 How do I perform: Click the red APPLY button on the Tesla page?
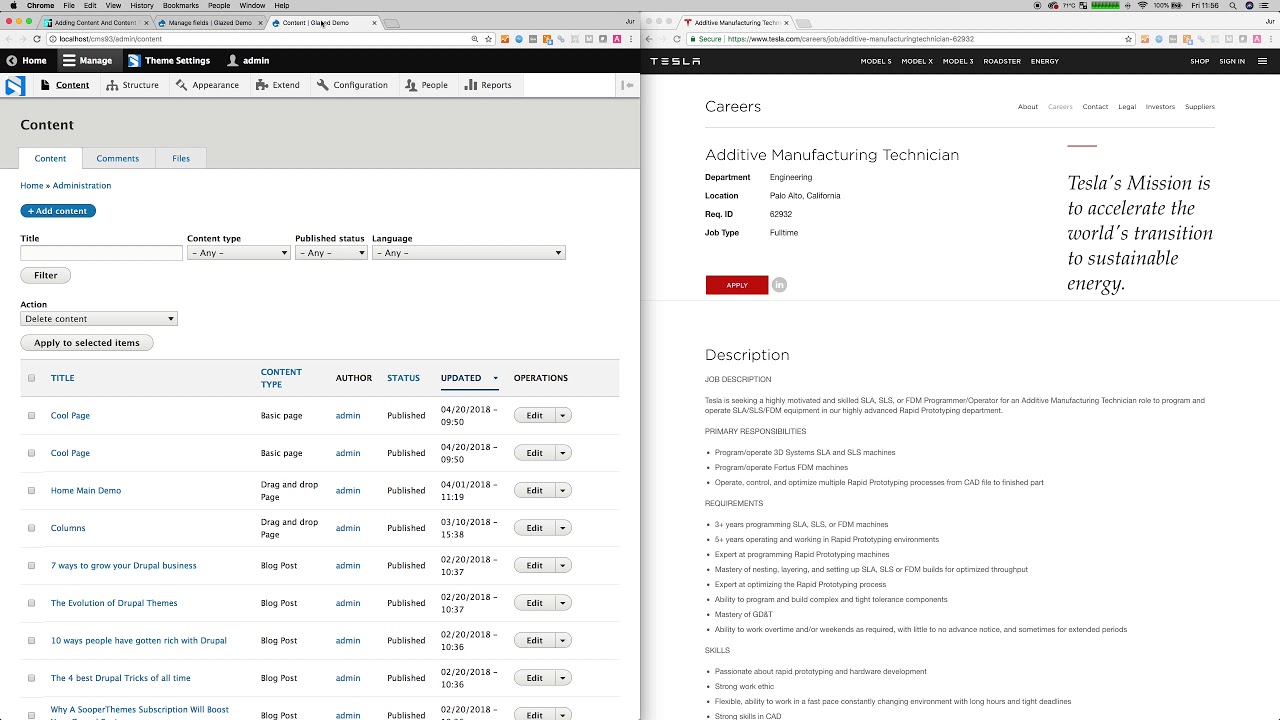tap(737, 285)
